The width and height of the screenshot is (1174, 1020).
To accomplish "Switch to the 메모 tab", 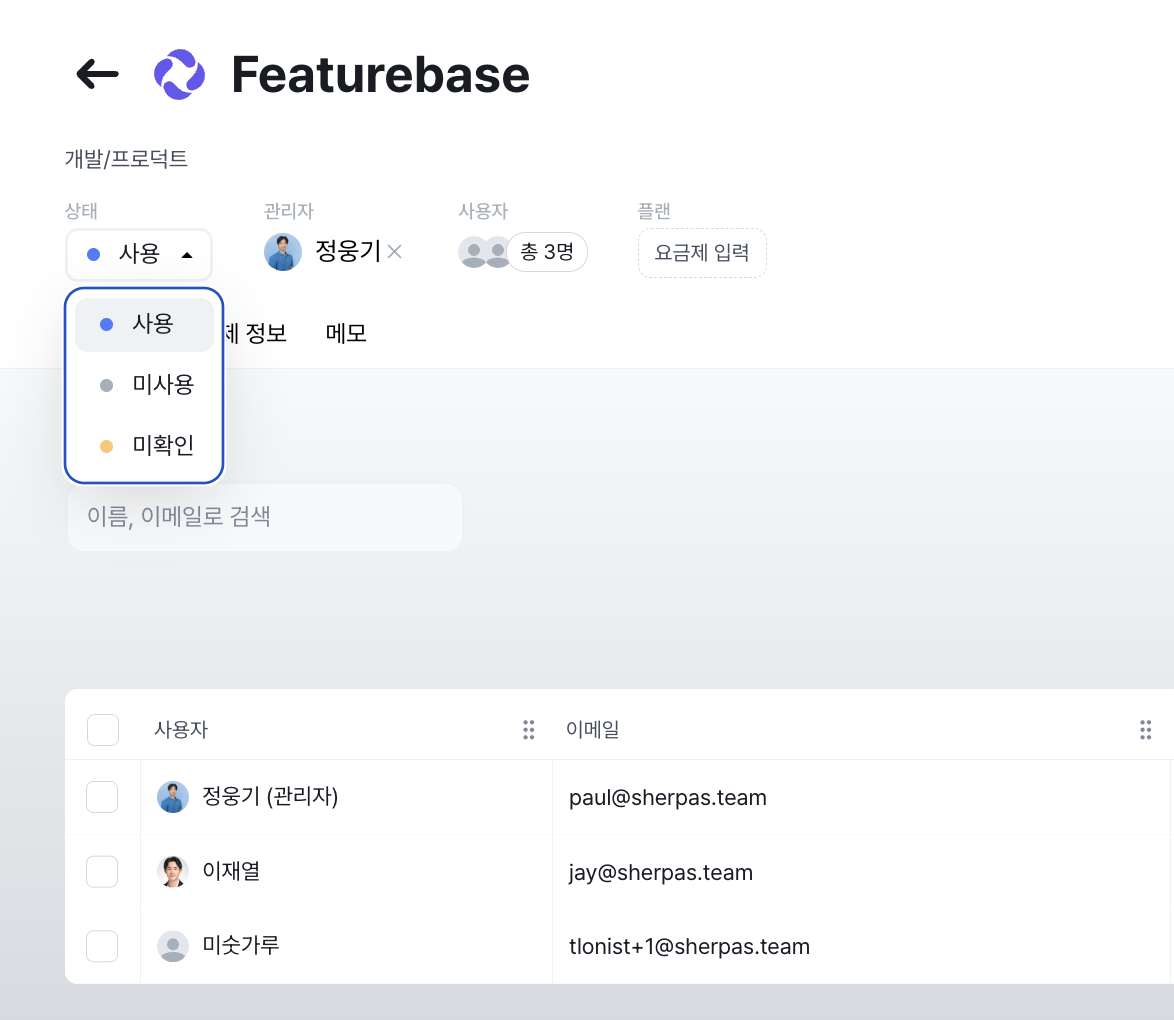I will (346, 334).
